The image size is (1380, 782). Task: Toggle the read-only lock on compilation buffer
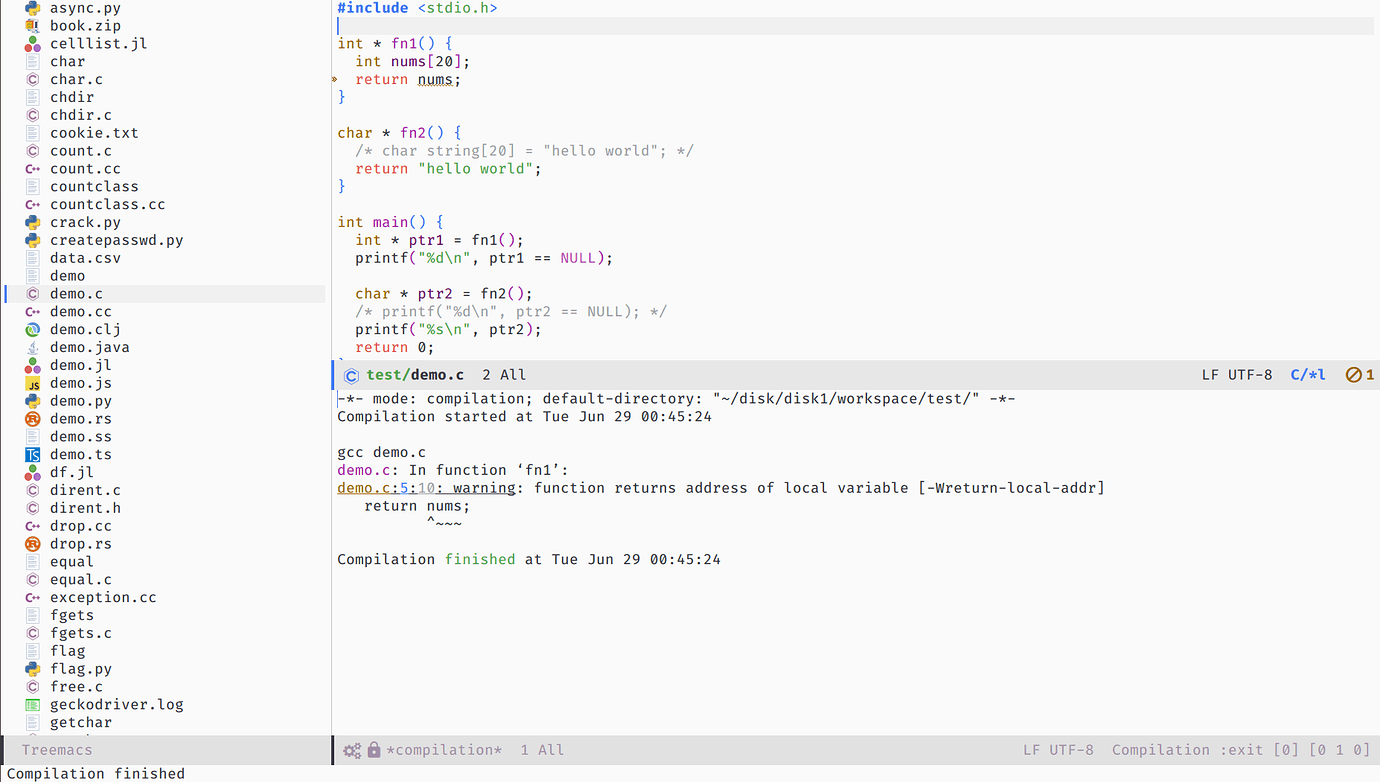(374, 749)
